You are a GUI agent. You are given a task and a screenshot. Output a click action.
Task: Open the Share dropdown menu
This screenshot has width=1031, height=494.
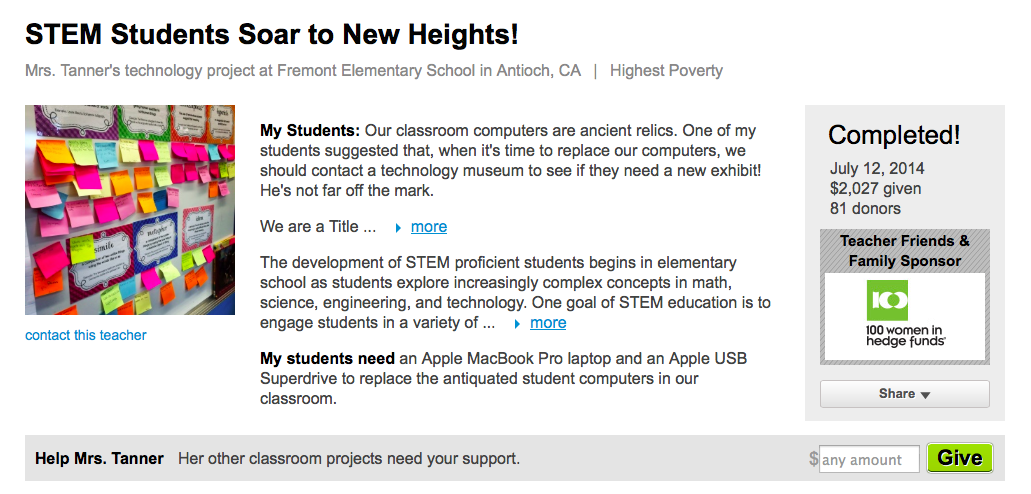coord(904,394)
